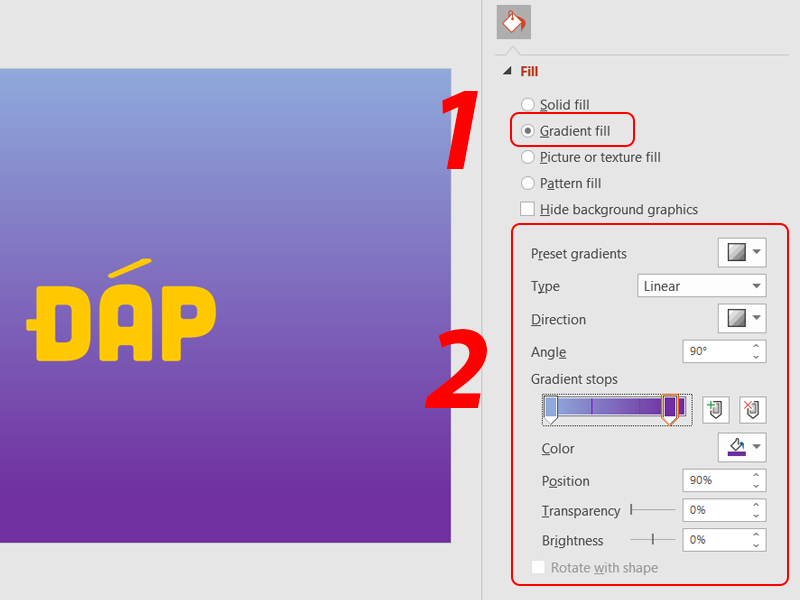Collapse the Fill section

[x=507, y=72]
